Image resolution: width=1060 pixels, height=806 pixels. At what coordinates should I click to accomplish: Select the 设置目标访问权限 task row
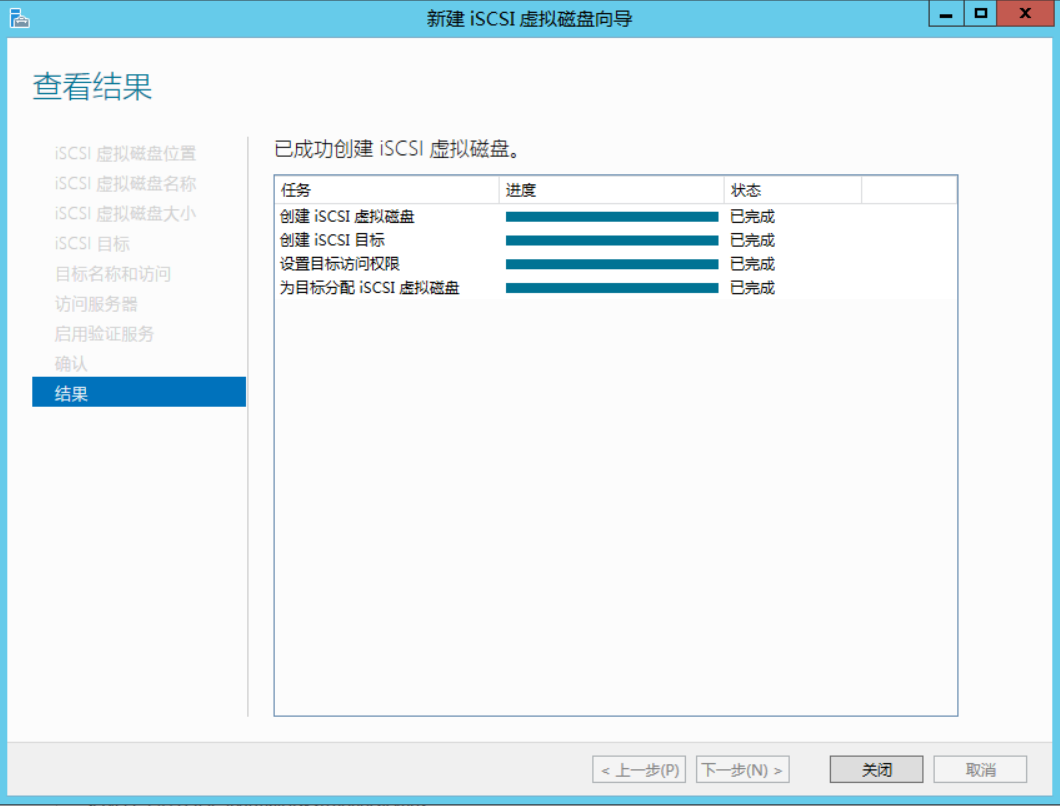click(616, 264)
